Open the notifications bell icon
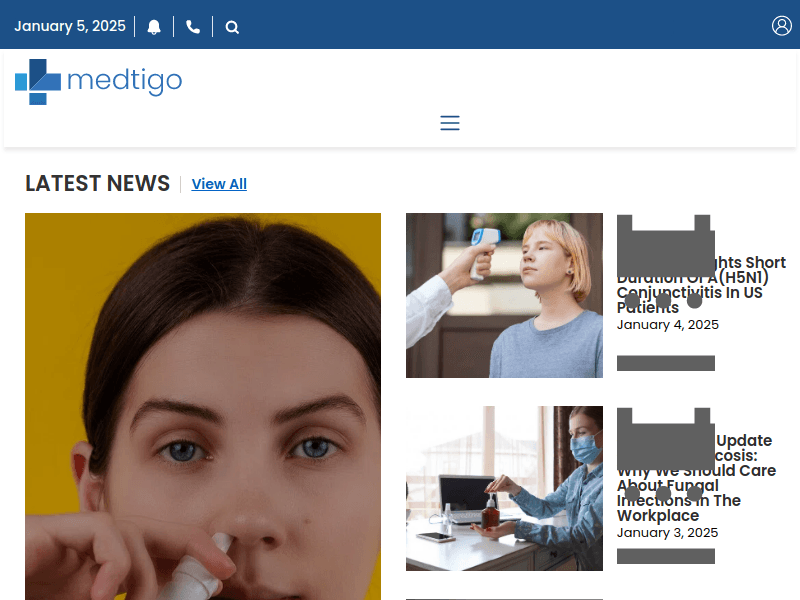Image resolution: width=800 pixels, height=600 pixels. tap(154, 27)
